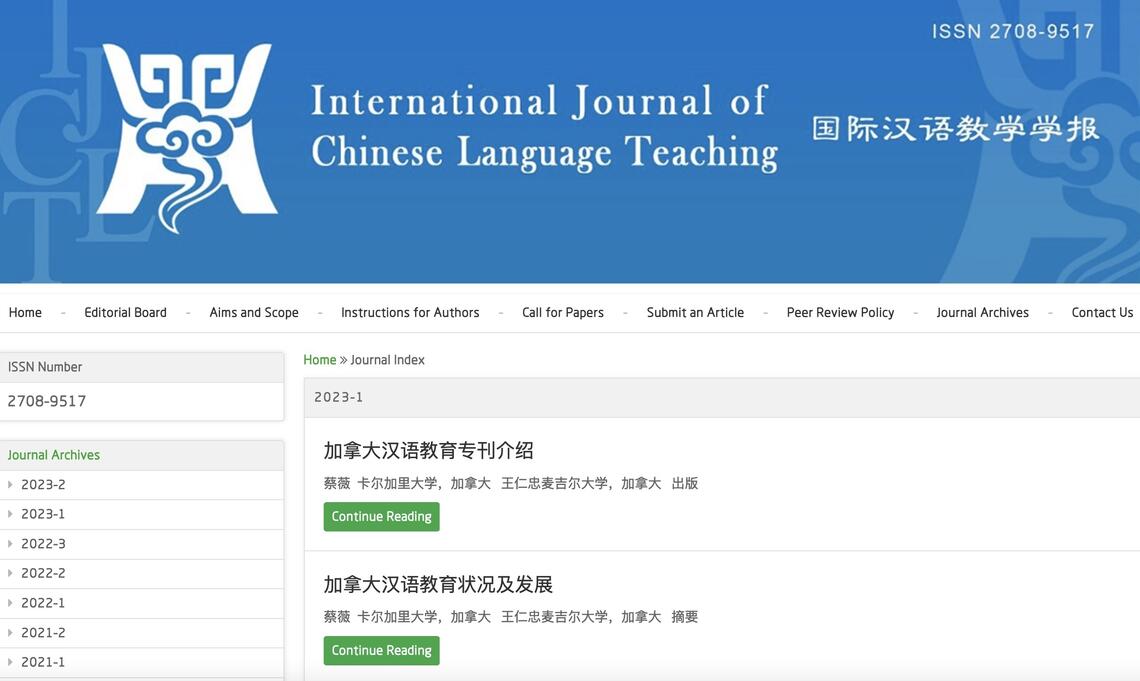Open the 加拿大汉语教育状况及发展 article title

point(438,585)
